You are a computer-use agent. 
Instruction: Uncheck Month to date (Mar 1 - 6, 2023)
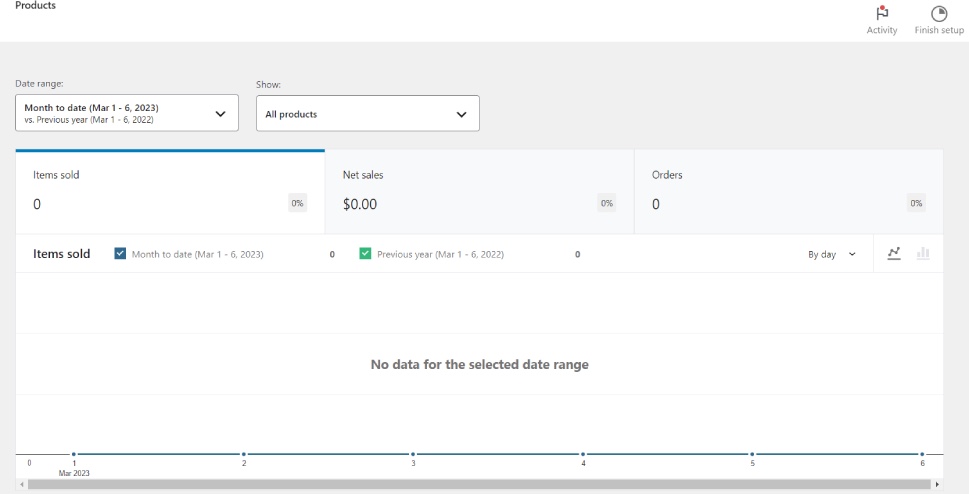coord(121,254)
